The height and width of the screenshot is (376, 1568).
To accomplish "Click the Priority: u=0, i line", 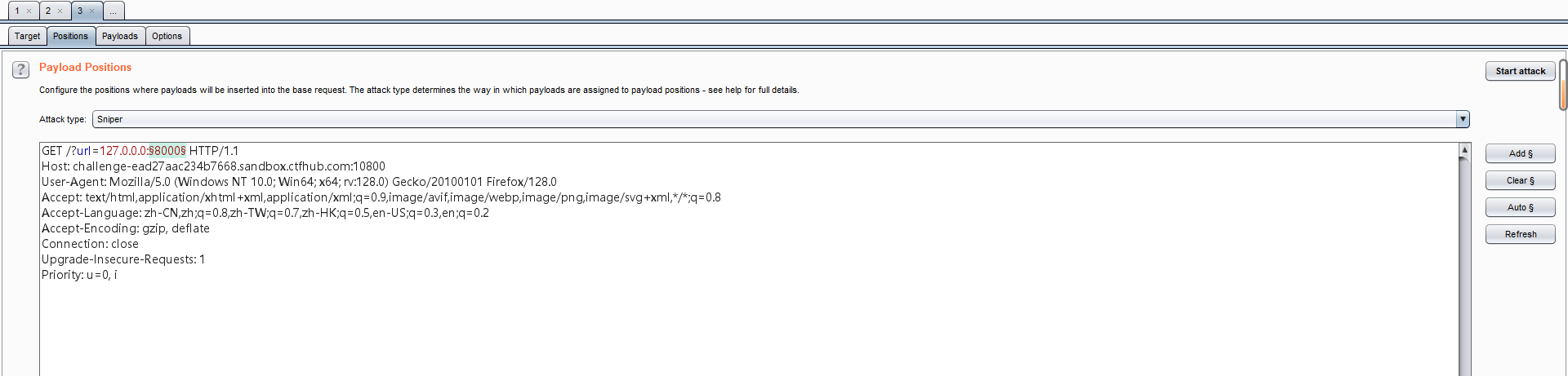I will click(x=79, y=275).
